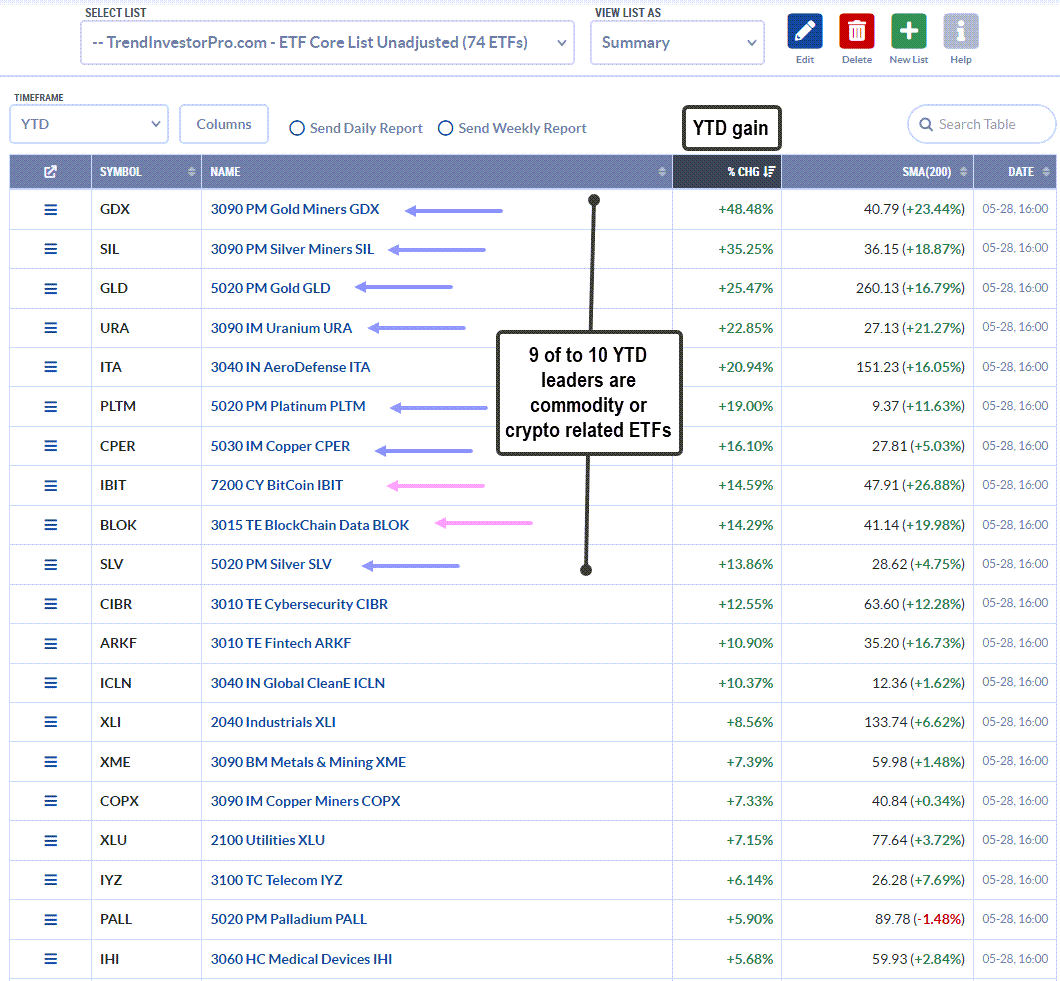Image resolution: width=1060 pixels, height=981 pixels.
Task: Click the blue Edit pencil icon
Action: coord(804,31)
